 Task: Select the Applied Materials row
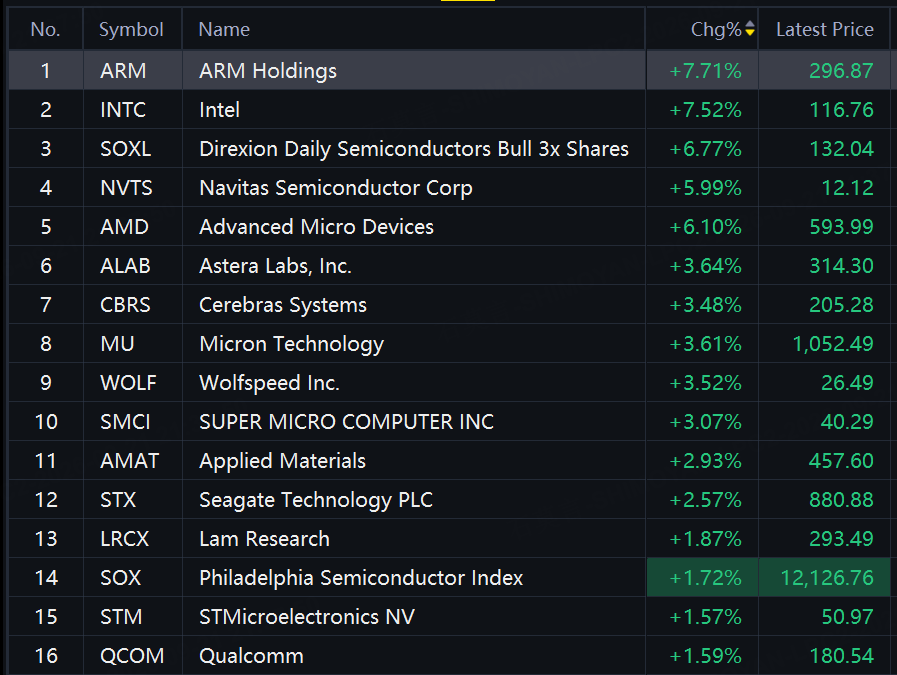pos(449,460)
